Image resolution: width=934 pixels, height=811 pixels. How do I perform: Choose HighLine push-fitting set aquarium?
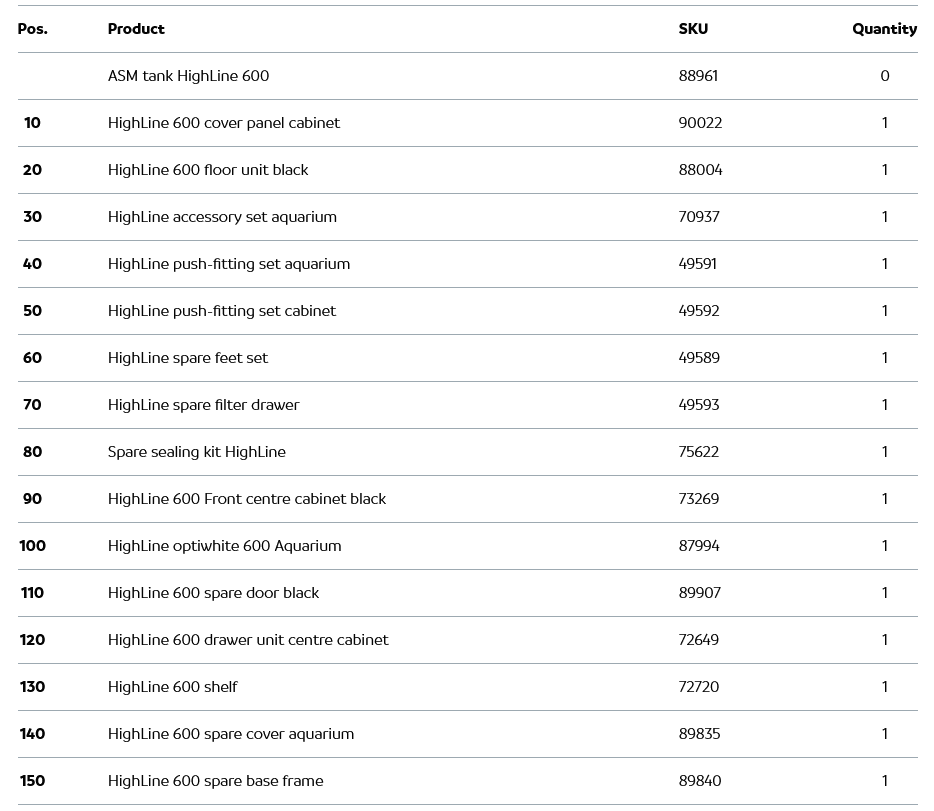click(229, 264)
